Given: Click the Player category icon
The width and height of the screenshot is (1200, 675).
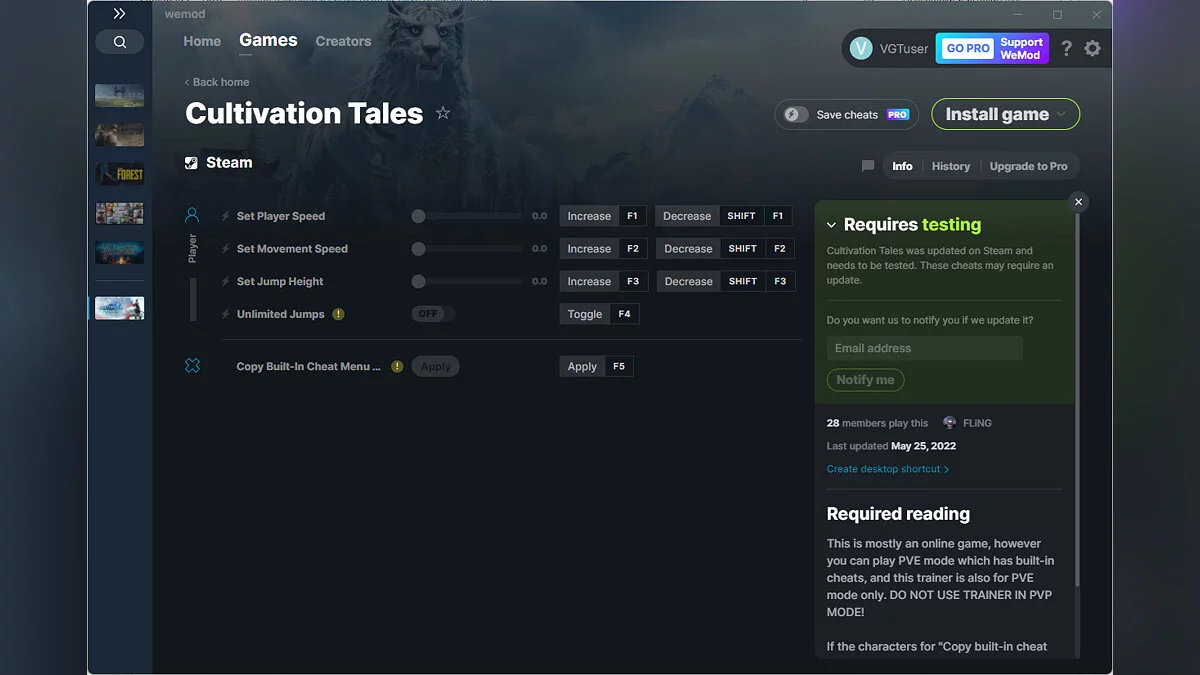Looking at the screenshot, I should pos(192,215).
